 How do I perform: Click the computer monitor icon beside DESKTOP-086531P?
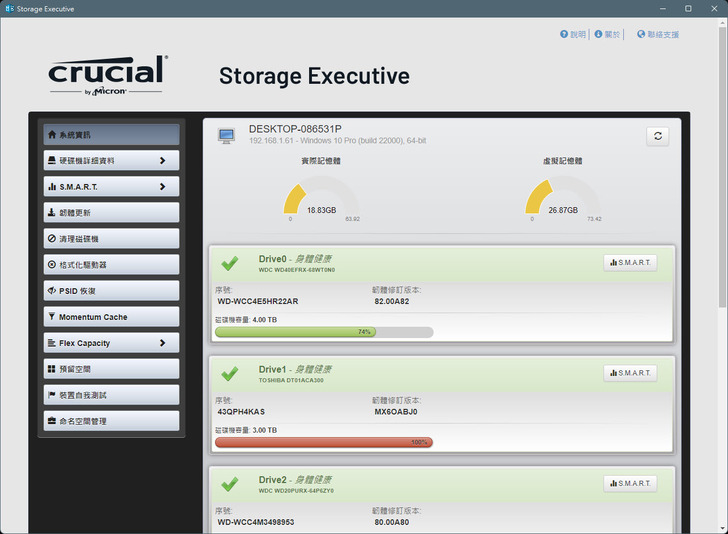(227, 135)
